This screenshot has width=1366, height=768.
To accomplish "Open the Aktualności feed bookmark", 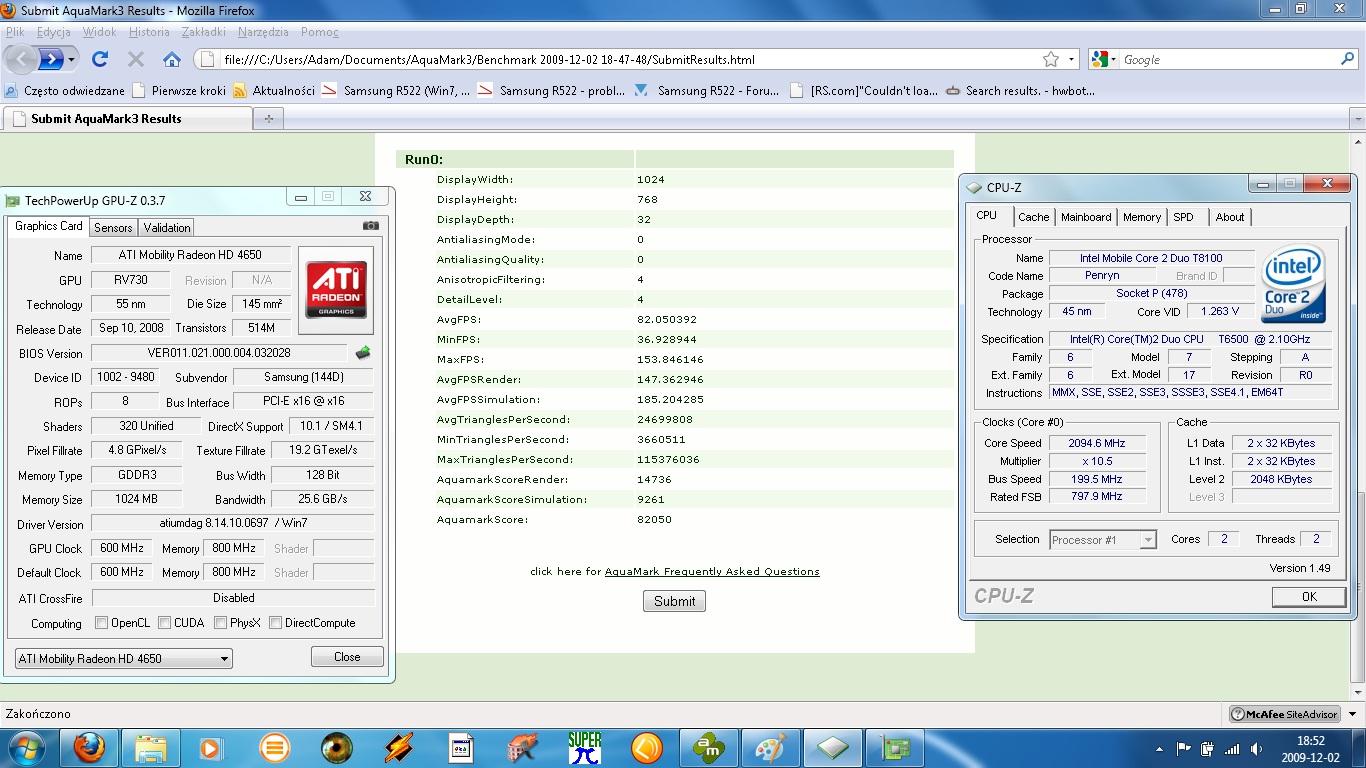I will click(x=274, y=90).
